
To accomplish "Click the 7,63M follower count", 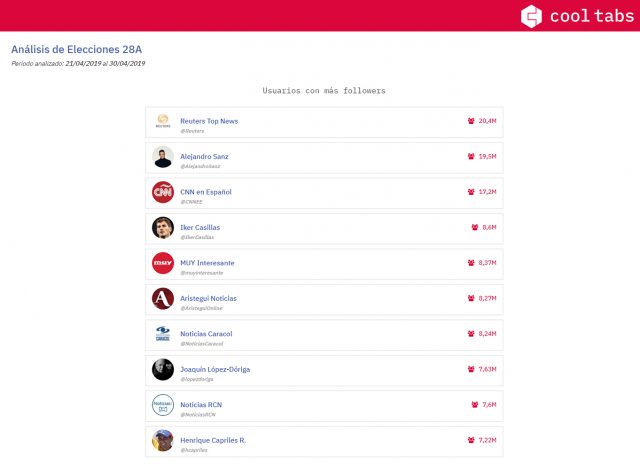I will coord(487,369).
